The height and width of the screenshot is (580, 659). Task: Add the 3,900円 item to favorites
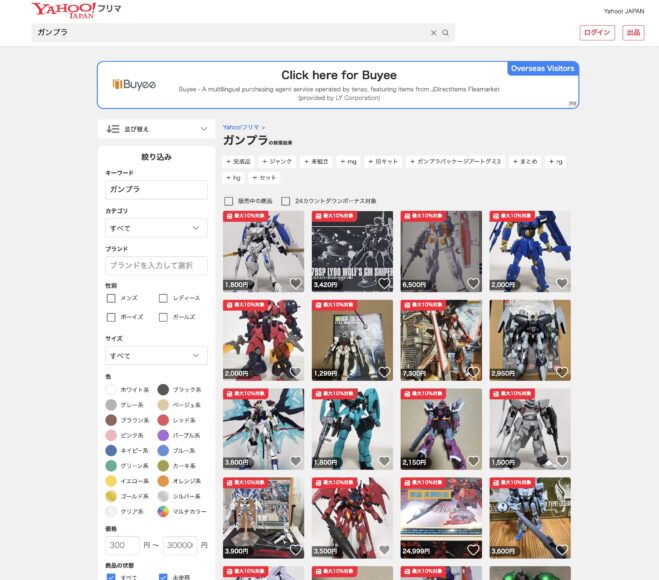[295, 550]
